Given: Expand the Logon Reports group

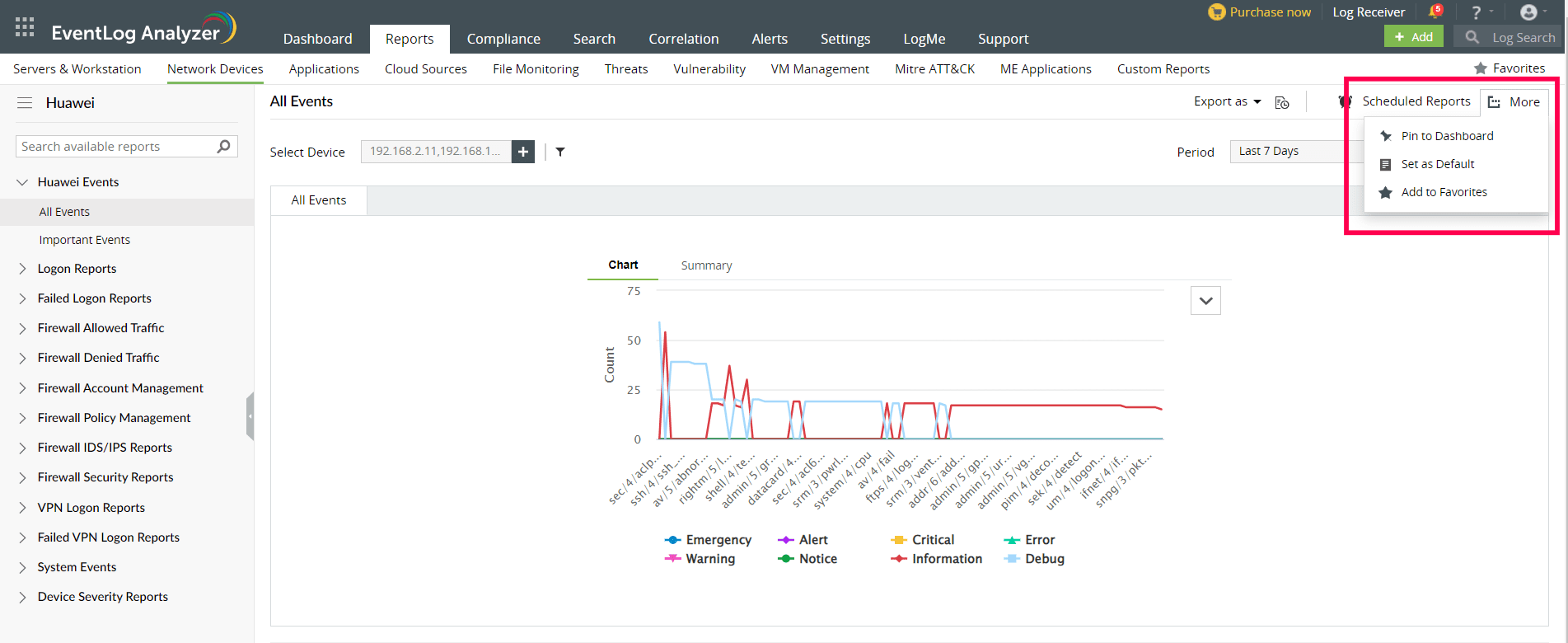Looking at the screenshot, I should click(22, 269).
